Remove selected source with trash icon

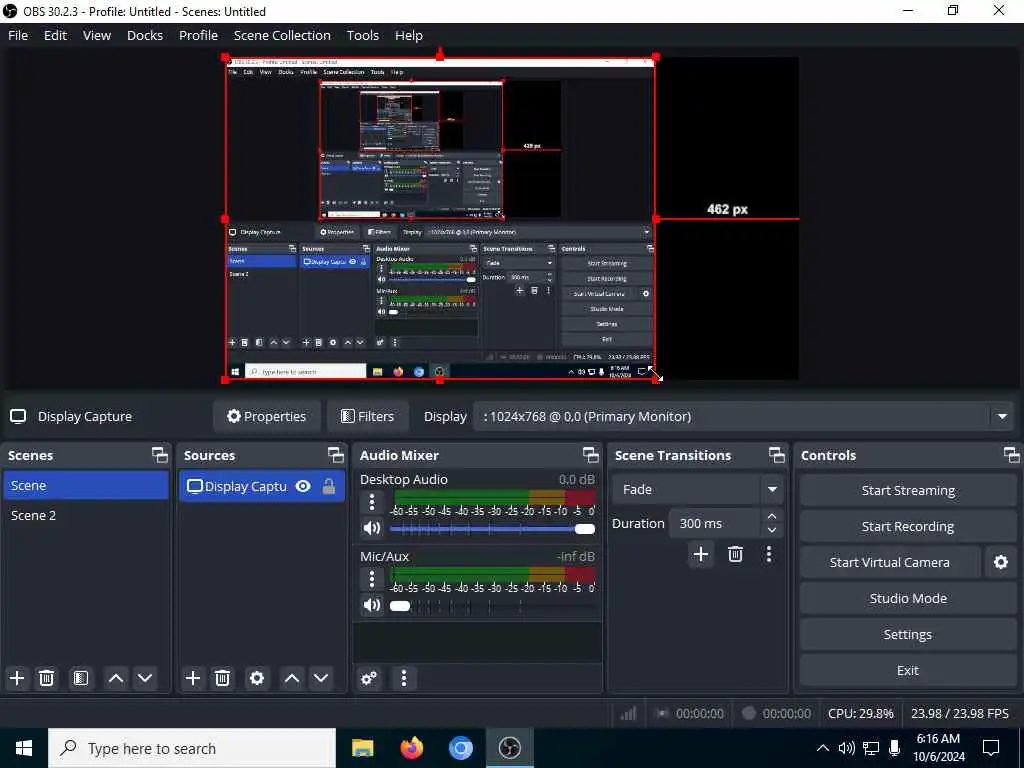click(222, 678)
